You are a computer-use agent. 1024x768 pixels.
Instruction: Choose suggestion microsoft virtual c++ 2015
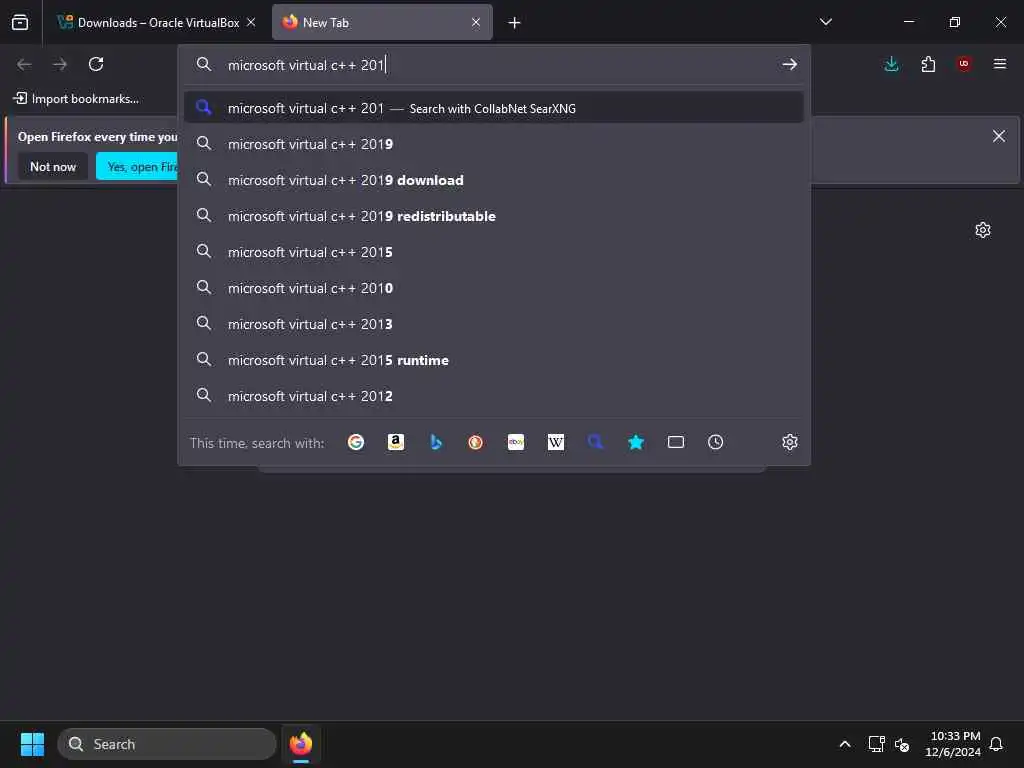[x=494, y=252]
